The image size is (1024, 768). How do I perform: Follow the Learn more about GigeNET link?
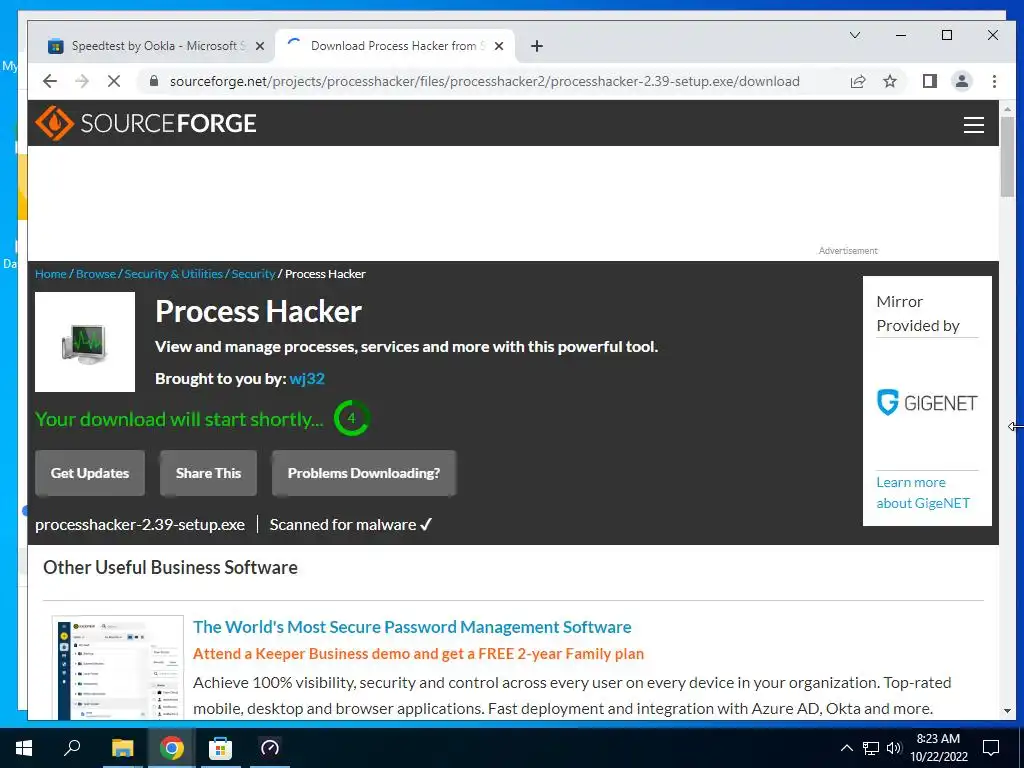(923, 492)
